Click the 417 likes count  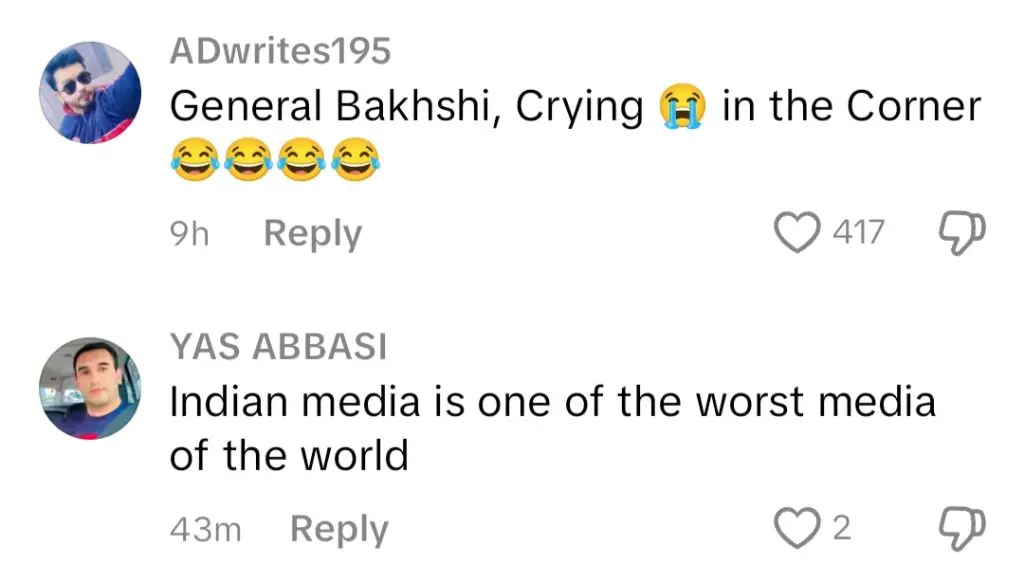tap(859, 233)
